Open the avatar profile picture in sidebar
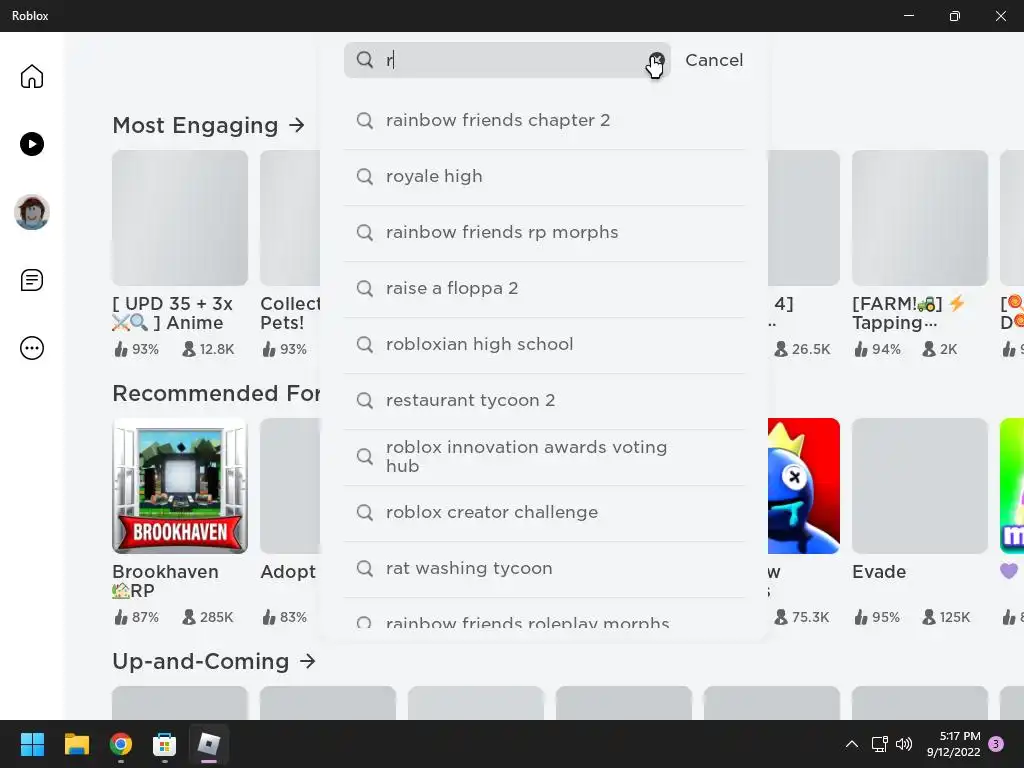The image size is (1024, 768). click(31, 212)
